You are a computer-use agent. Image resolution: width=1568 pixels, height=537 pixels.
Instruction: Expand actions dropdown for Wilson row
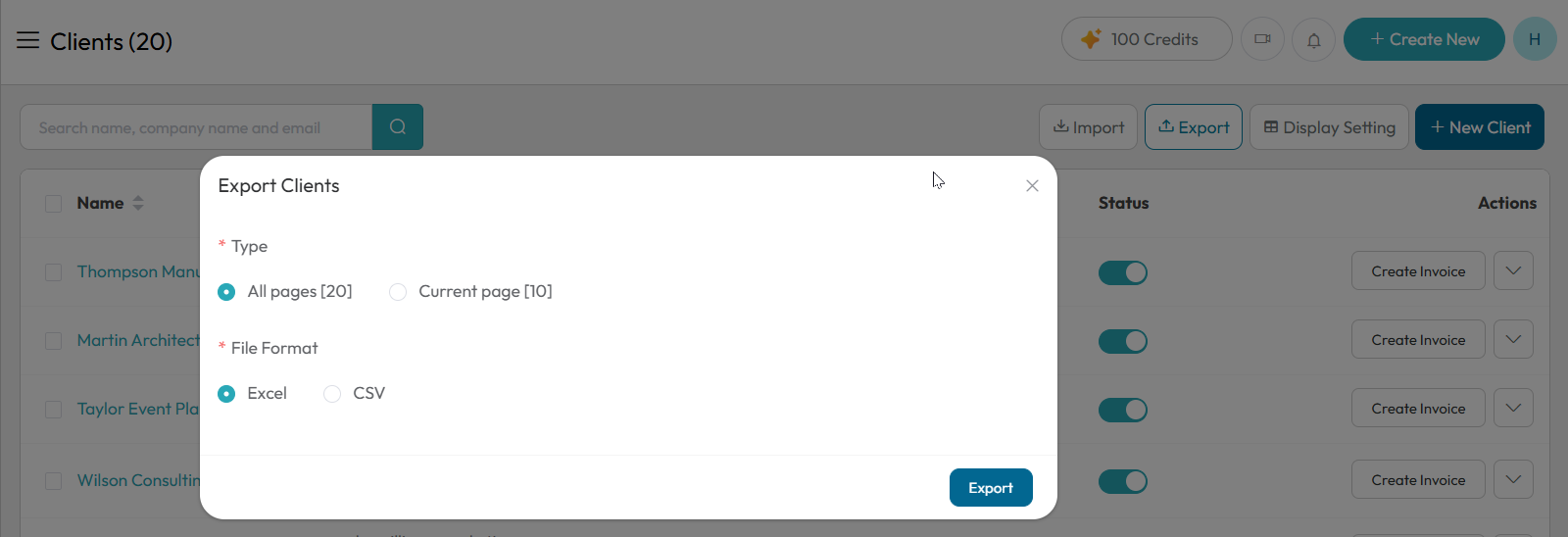(1513, 480)
